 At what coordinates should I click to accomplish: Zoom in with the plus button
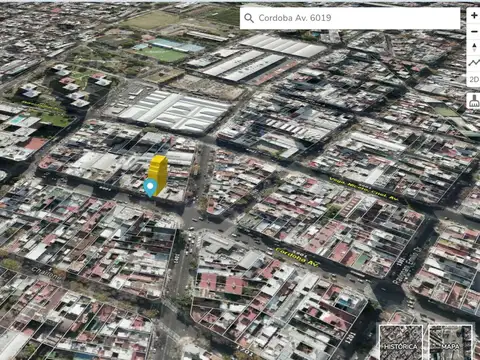tap(474, 16)
